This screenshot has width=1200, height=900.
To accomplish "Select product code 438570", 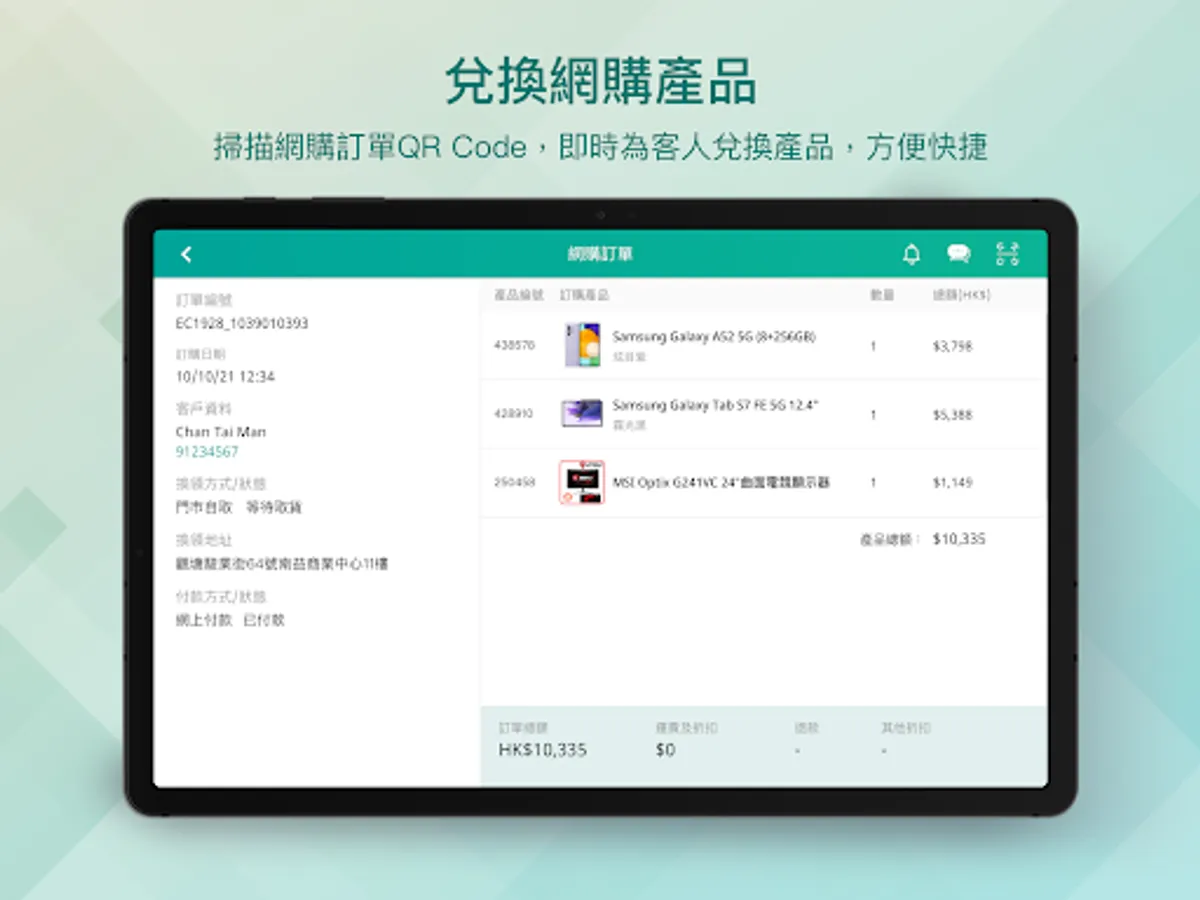I will (x=515, y=345).
